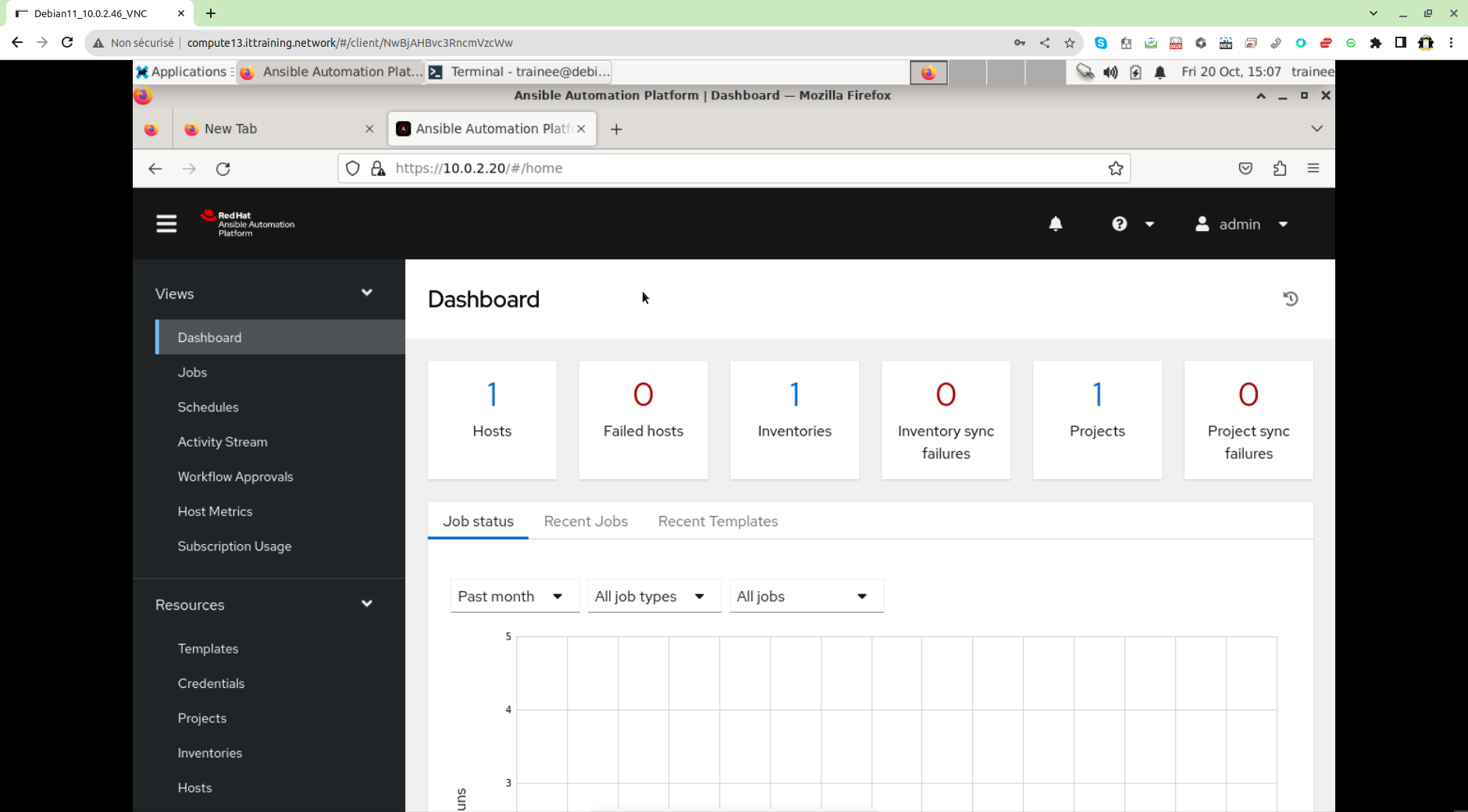The image size is (1468, 812).
Task: Click the network connection icon in Debian panel
Action: tap(1085, 72)
